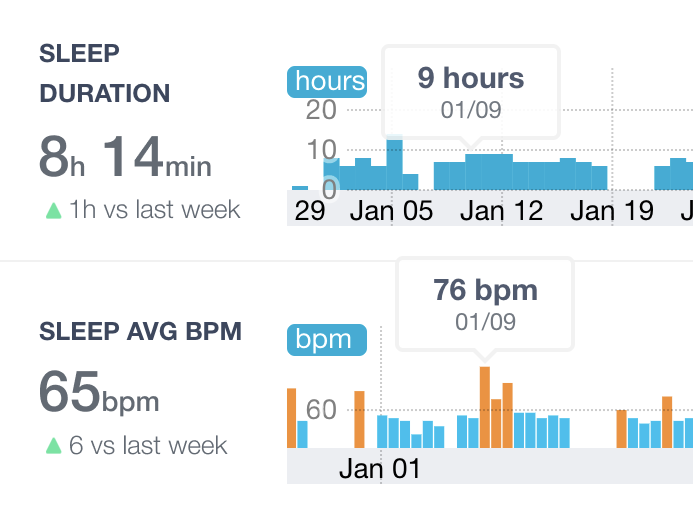The height and width of the screenshot is (506, 693).
Task: Select the "9 hours" tooltip popup
Action: click(x=471, y=90)
